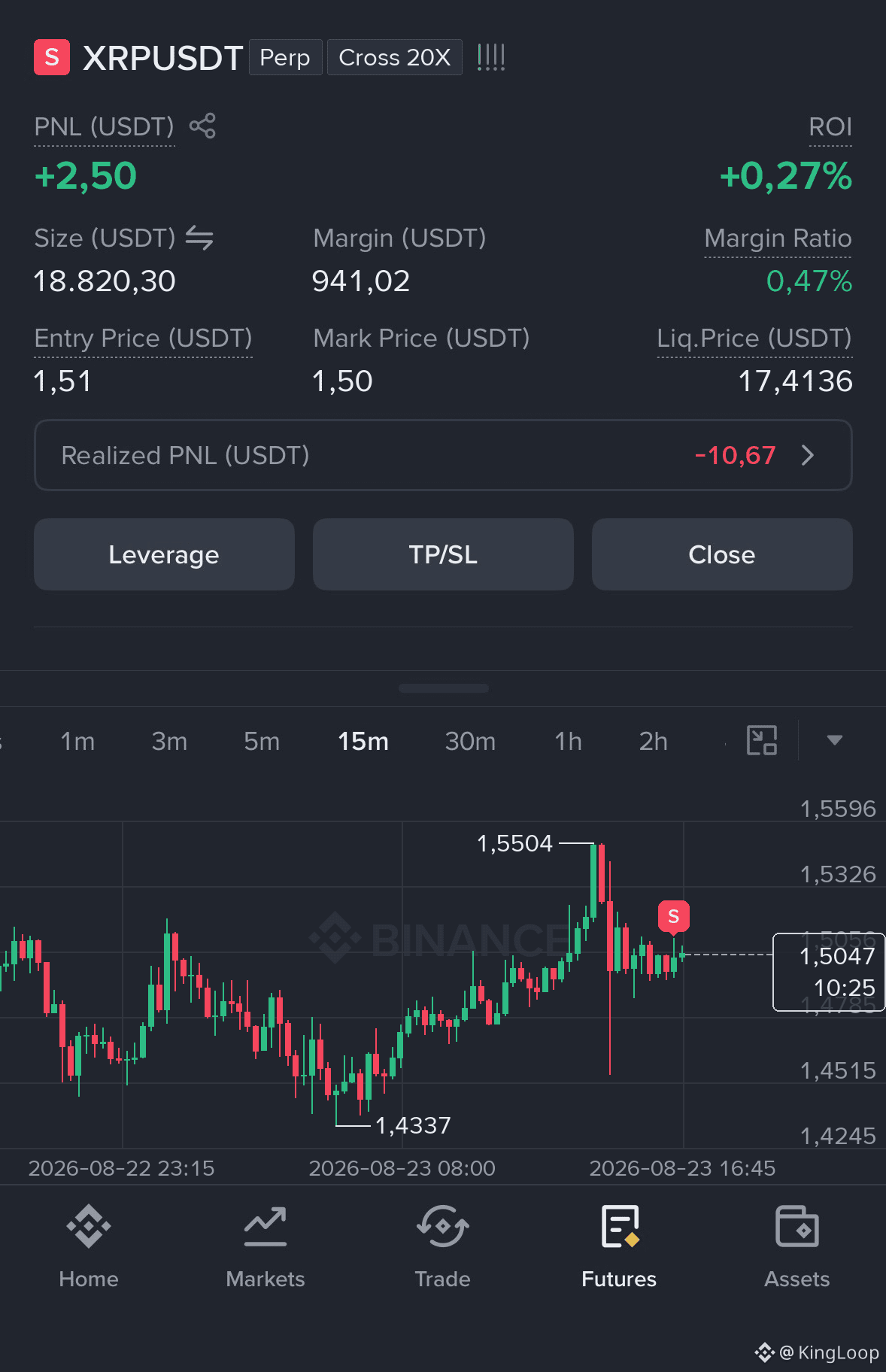The height and width of the screenshot is (1372, 886).
Task: Tap price axis label 1,5596
Action: [838, 809]
